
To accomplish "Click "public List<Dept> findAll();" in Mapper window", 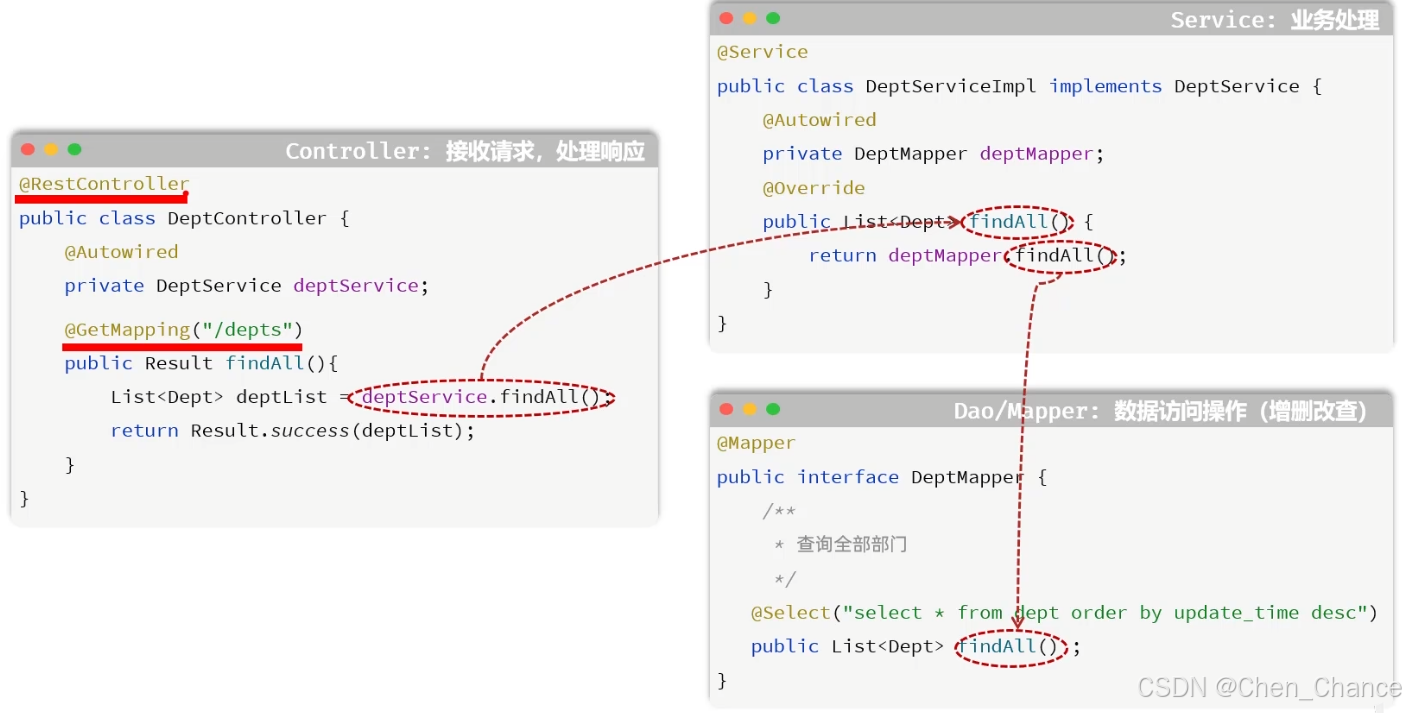I will pyautogui.click(x=916, y=647).
